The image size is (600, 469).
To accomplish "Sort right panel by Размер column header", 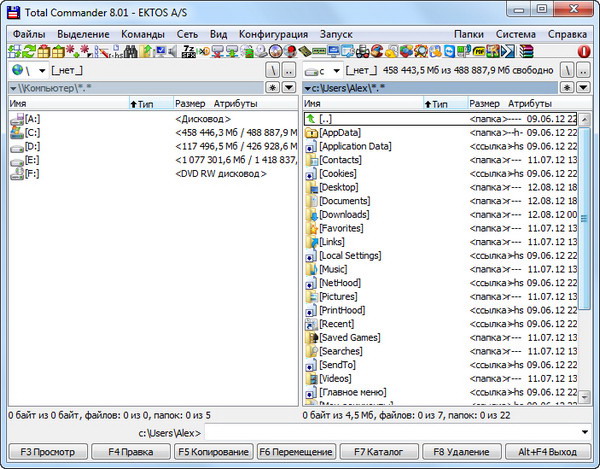I will coord(484,104).
